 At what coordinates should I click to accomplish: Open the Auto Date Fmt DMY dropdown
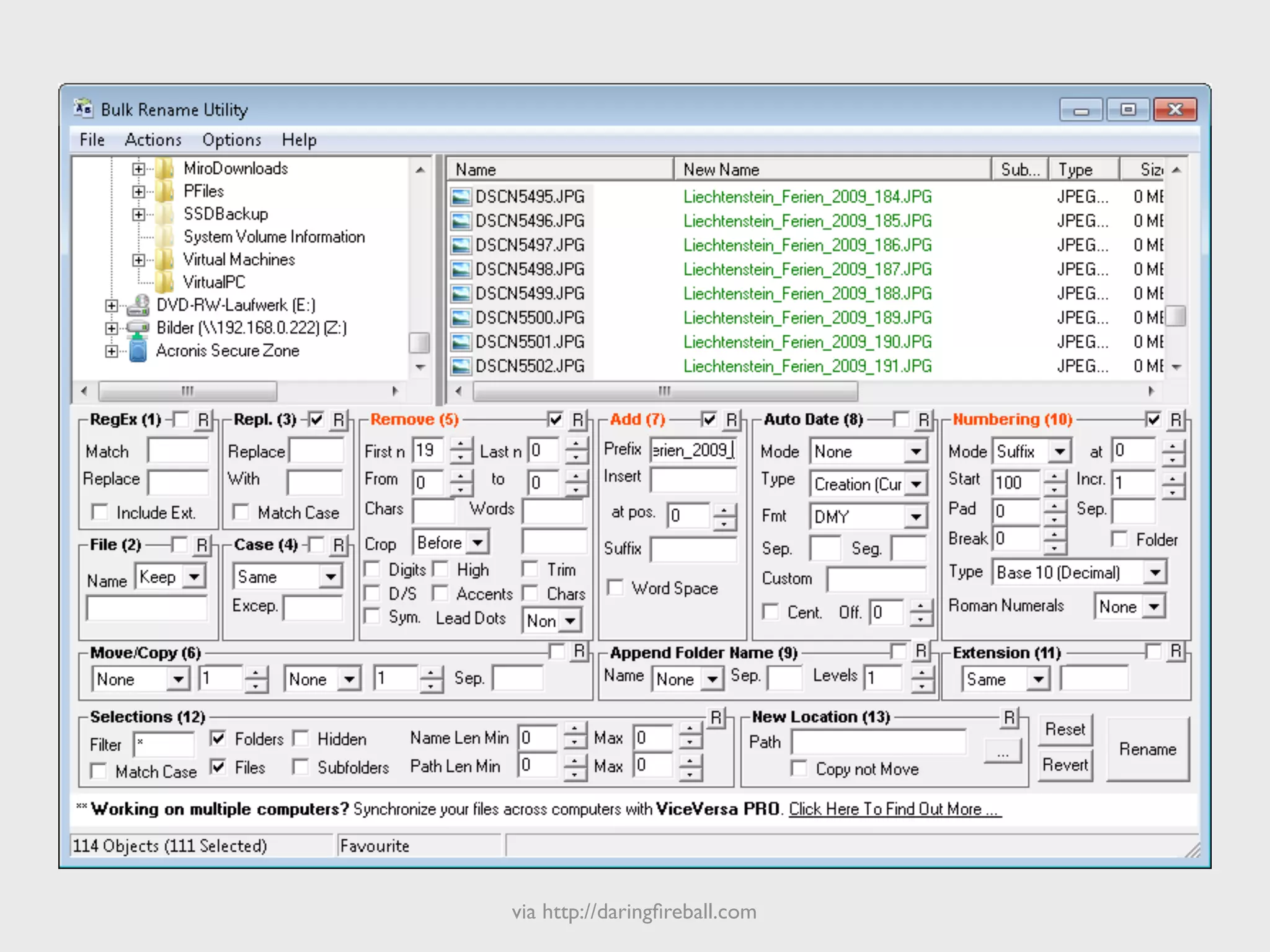pos(915,516)
